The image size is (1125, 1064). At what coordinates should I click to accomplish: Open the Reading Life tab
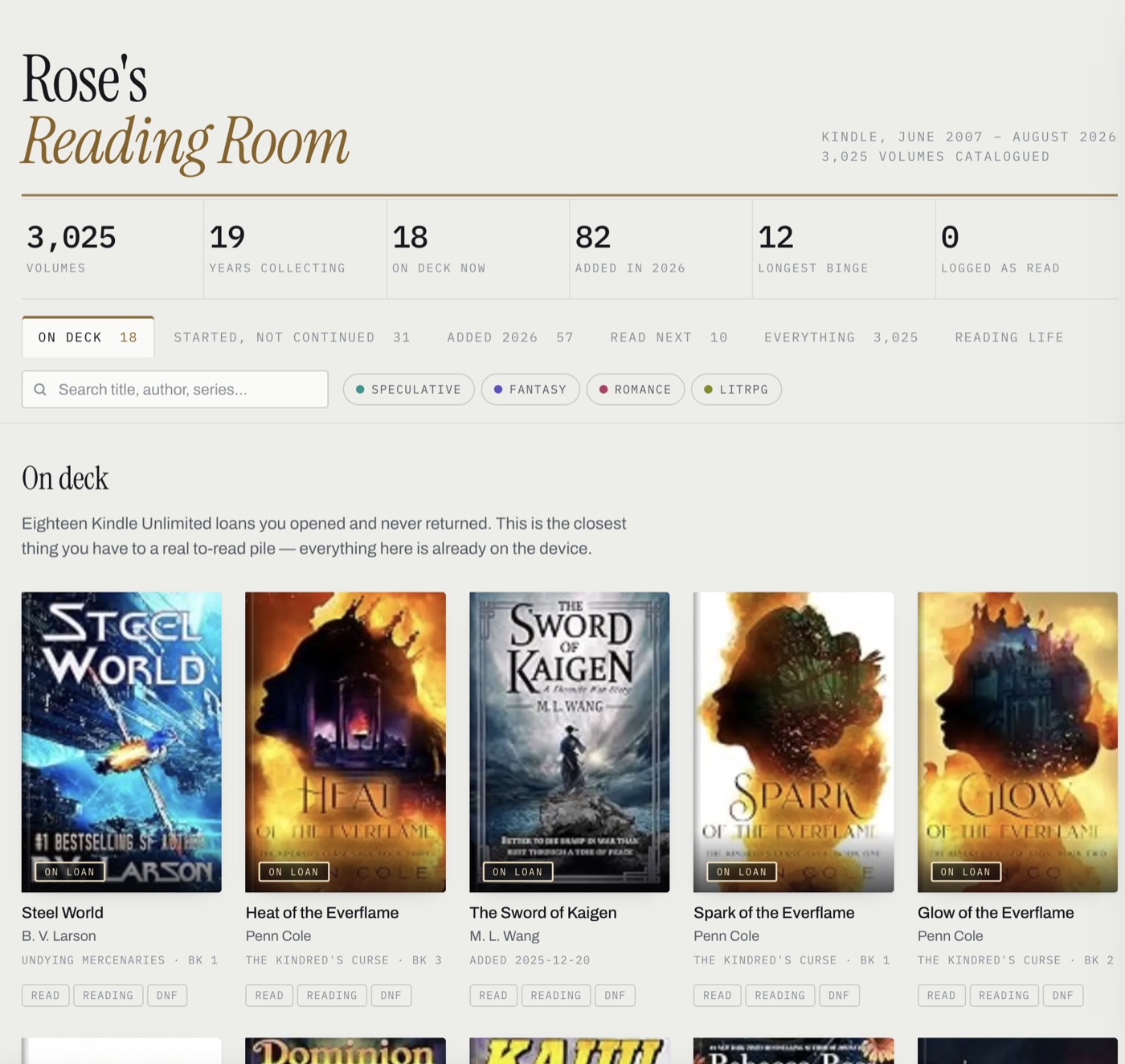point(1009,338)
